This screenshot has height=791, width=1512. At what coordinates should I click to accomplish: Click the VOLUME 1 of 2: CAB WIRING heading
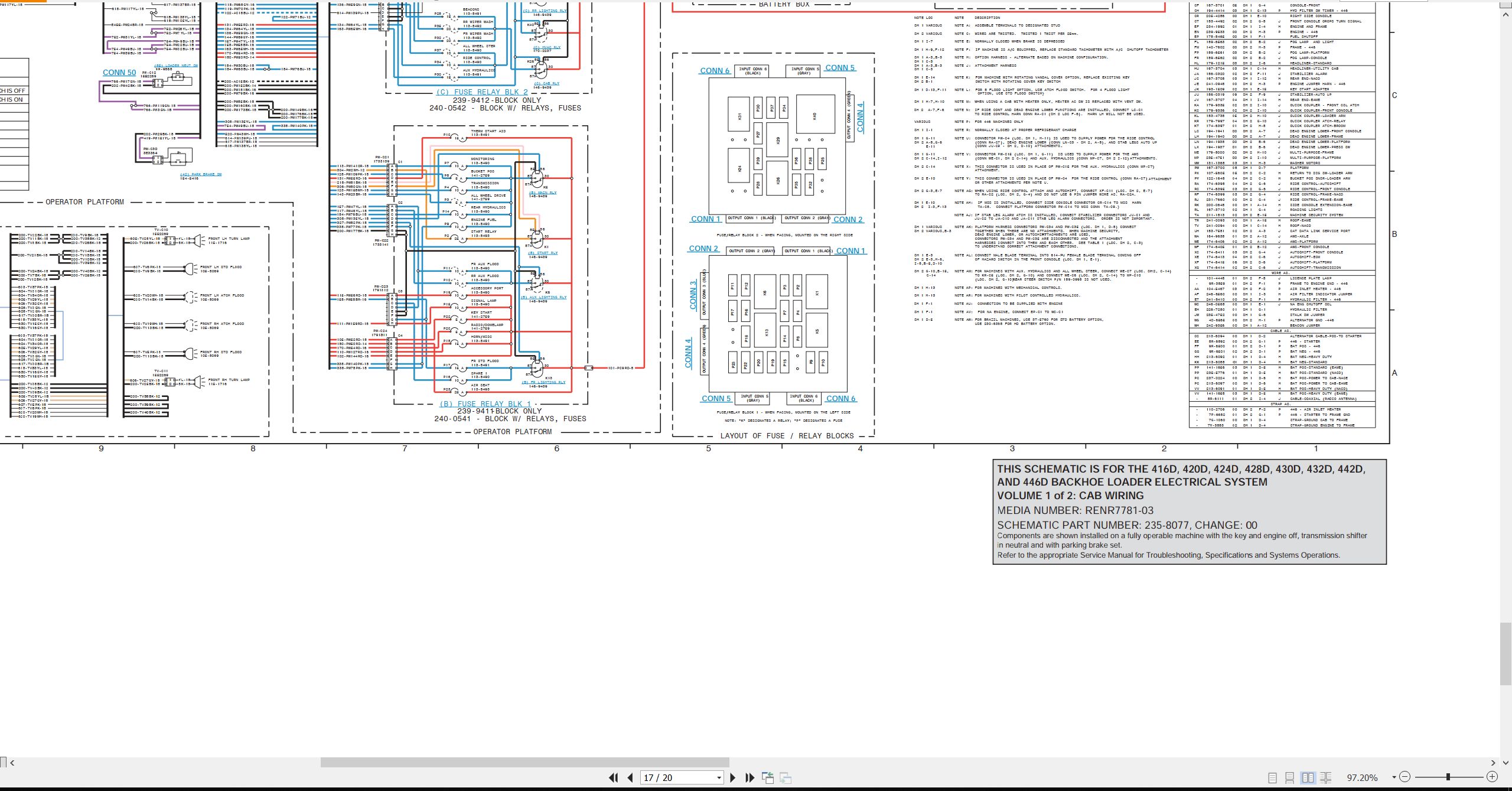tap(1070, 496)
